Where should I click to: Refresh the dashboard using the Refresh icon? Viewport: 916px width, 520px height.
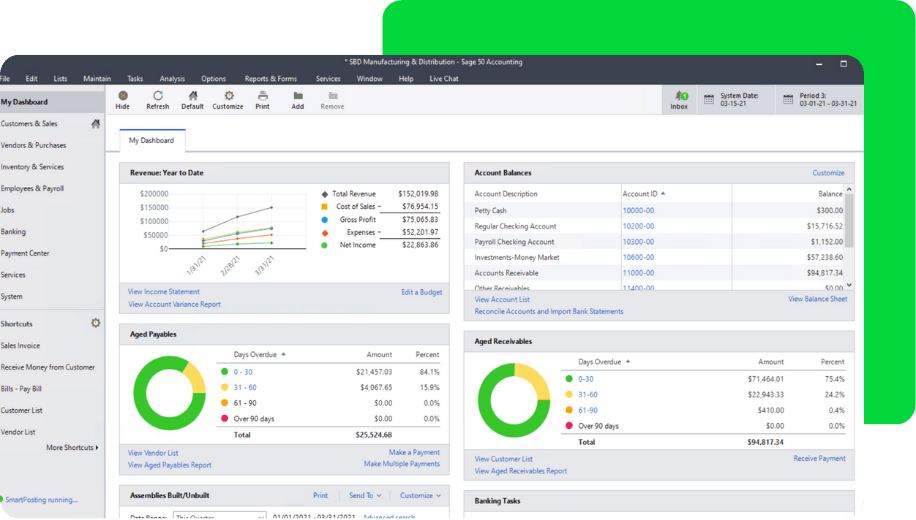(158, 96)
